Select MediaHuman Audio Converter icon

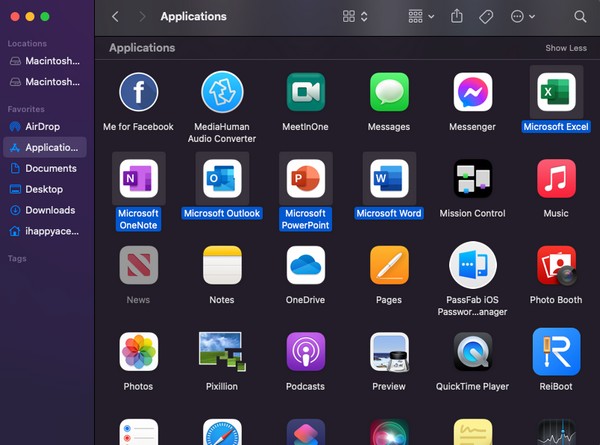pos(222,92)
